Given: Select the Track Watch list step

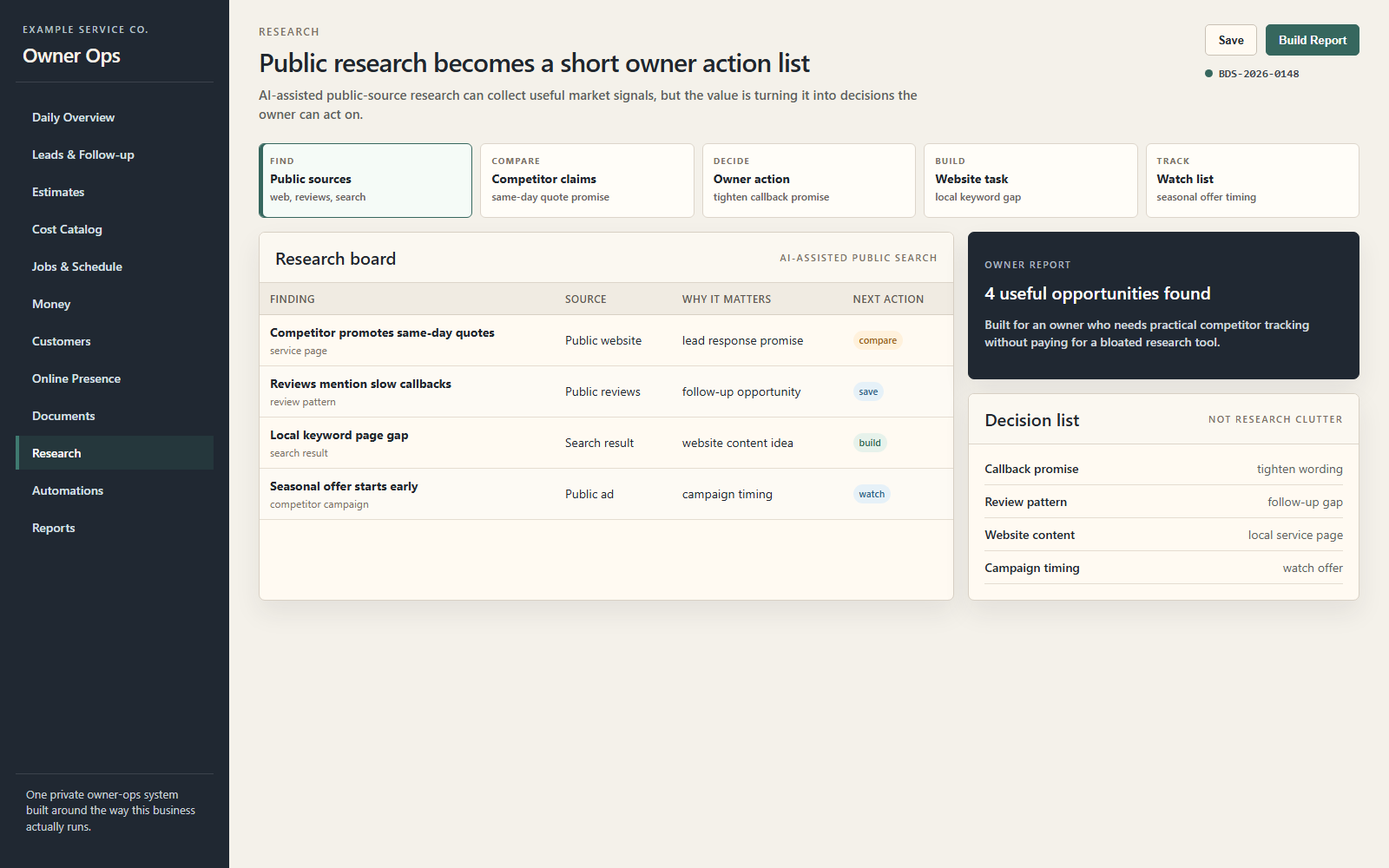Looking at the screenshot, I should pyautogui.click(x=1253, y=181).
